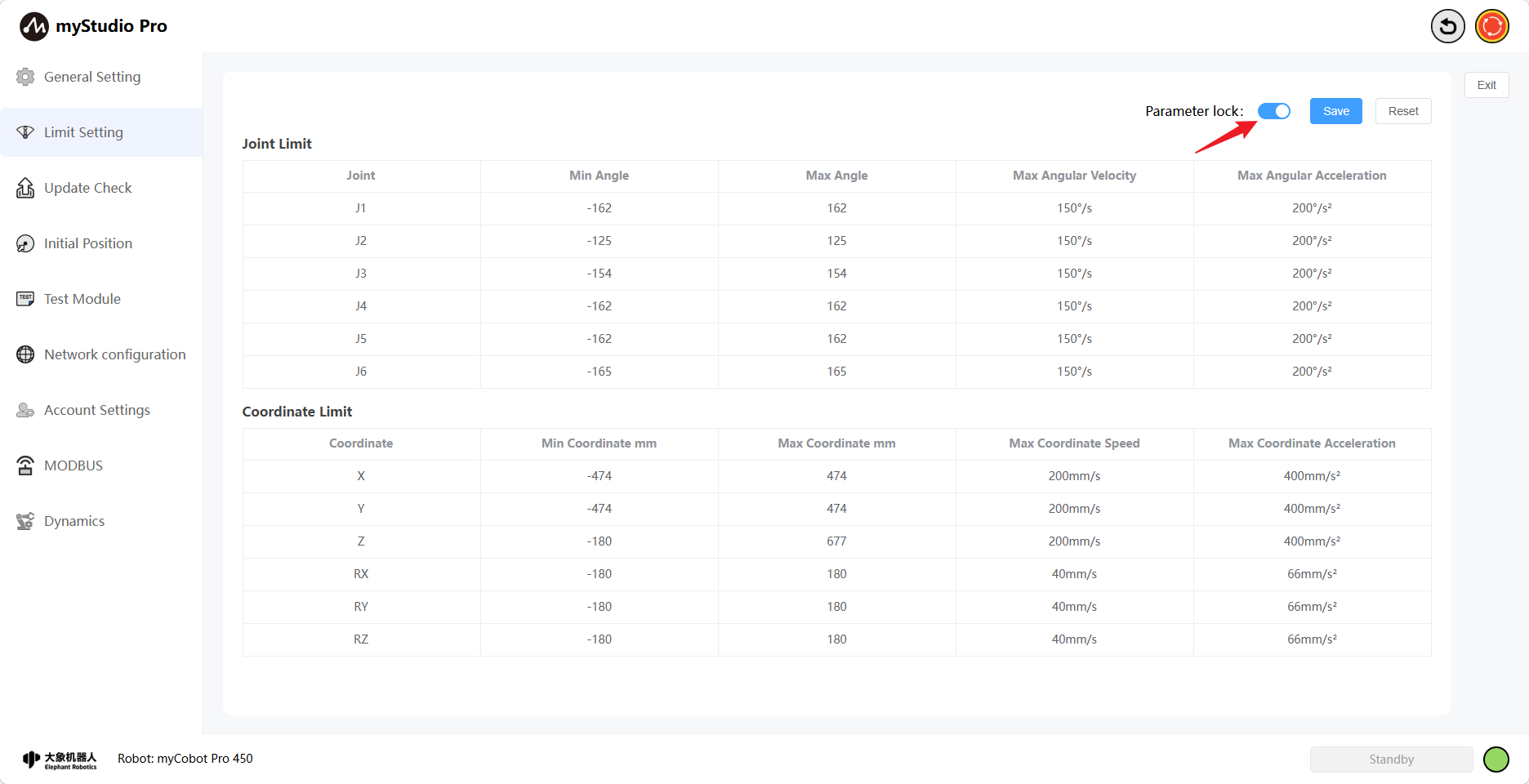
Task: Open the Account Settings menu item
Action: [96, 410]
